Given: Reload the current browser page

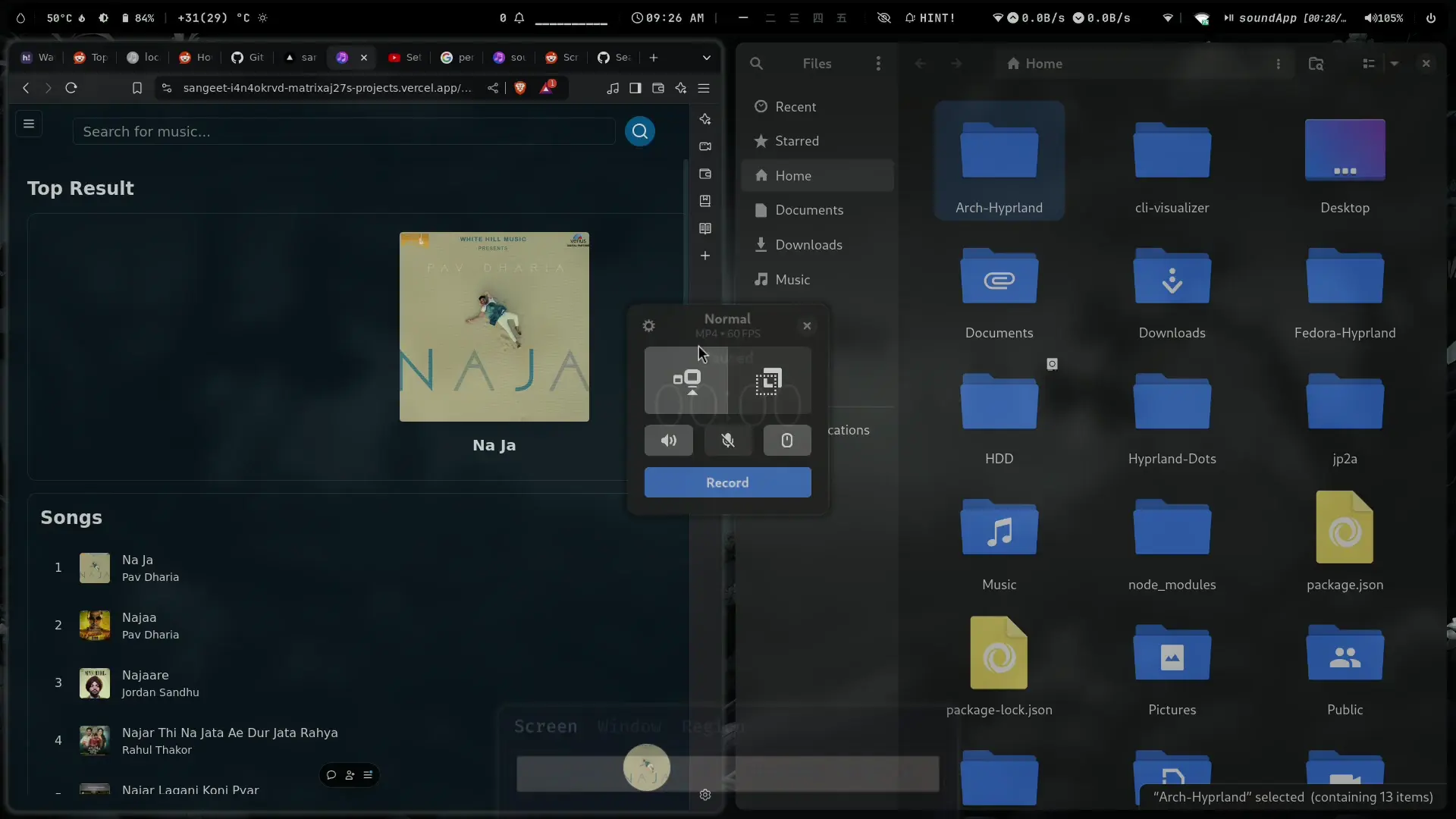Looking at the screenshot, I should pyautogui.click(x=71, y=88).
